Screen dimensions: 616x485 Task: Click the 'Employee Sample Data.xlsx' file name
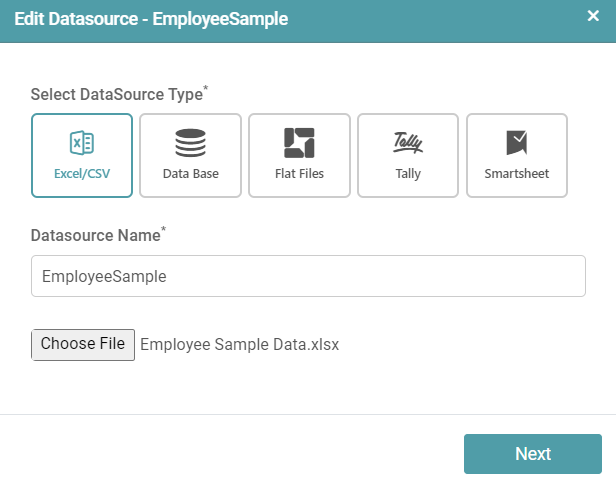pyautogui.click(x=239, y=345)
